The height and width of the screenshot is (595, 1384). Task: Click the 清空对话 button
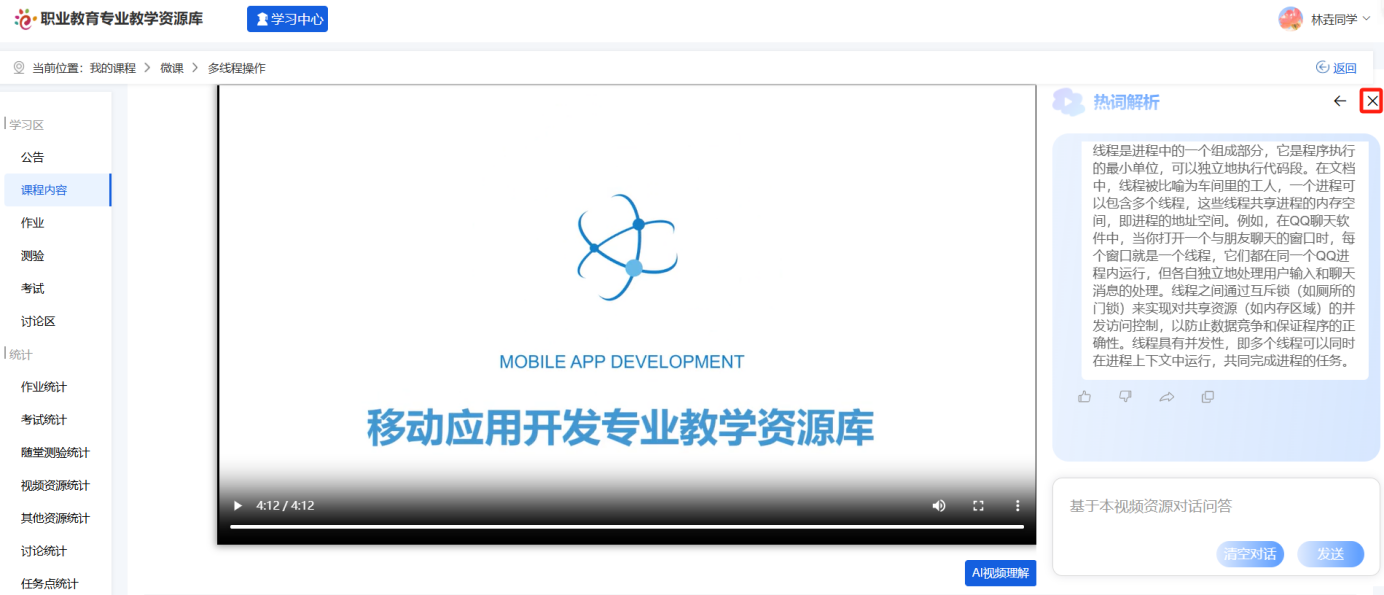(1250, 554)
